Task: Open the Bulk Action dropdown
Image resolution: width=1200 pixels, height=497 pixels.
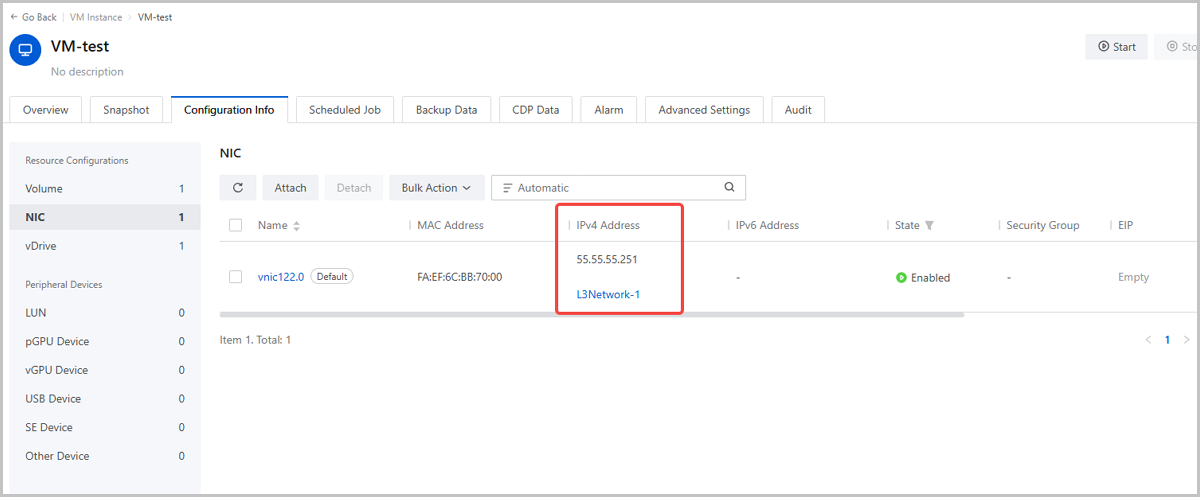Action: click(436, 188)
